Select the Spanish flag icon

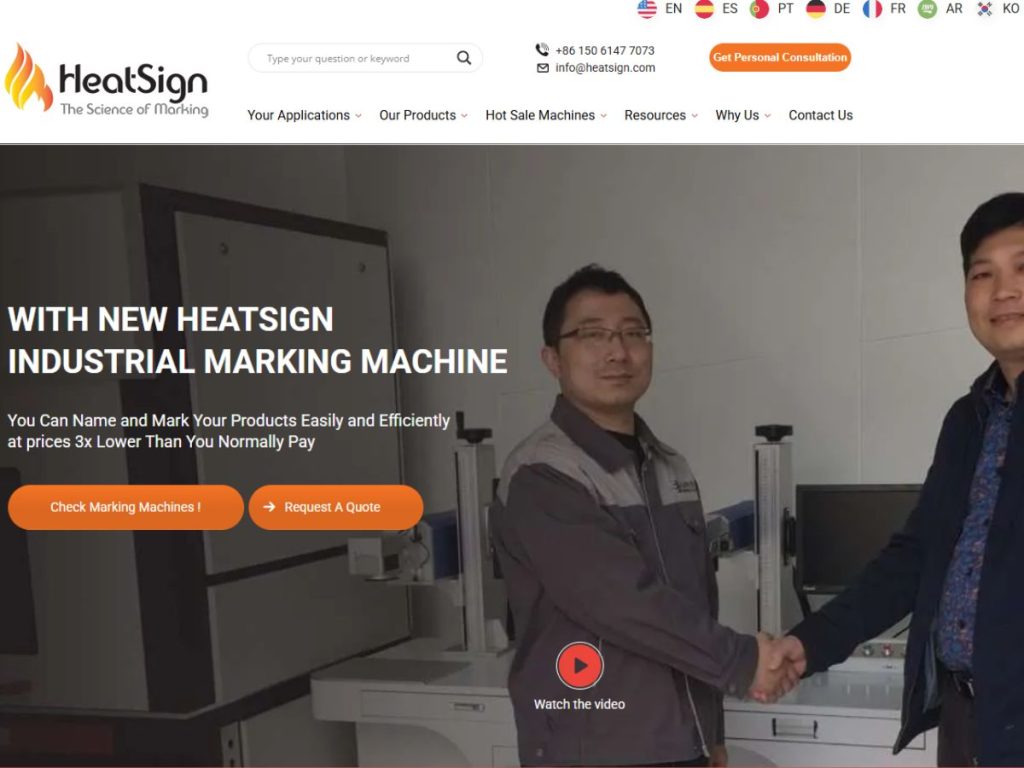click(x=704, y=8)
